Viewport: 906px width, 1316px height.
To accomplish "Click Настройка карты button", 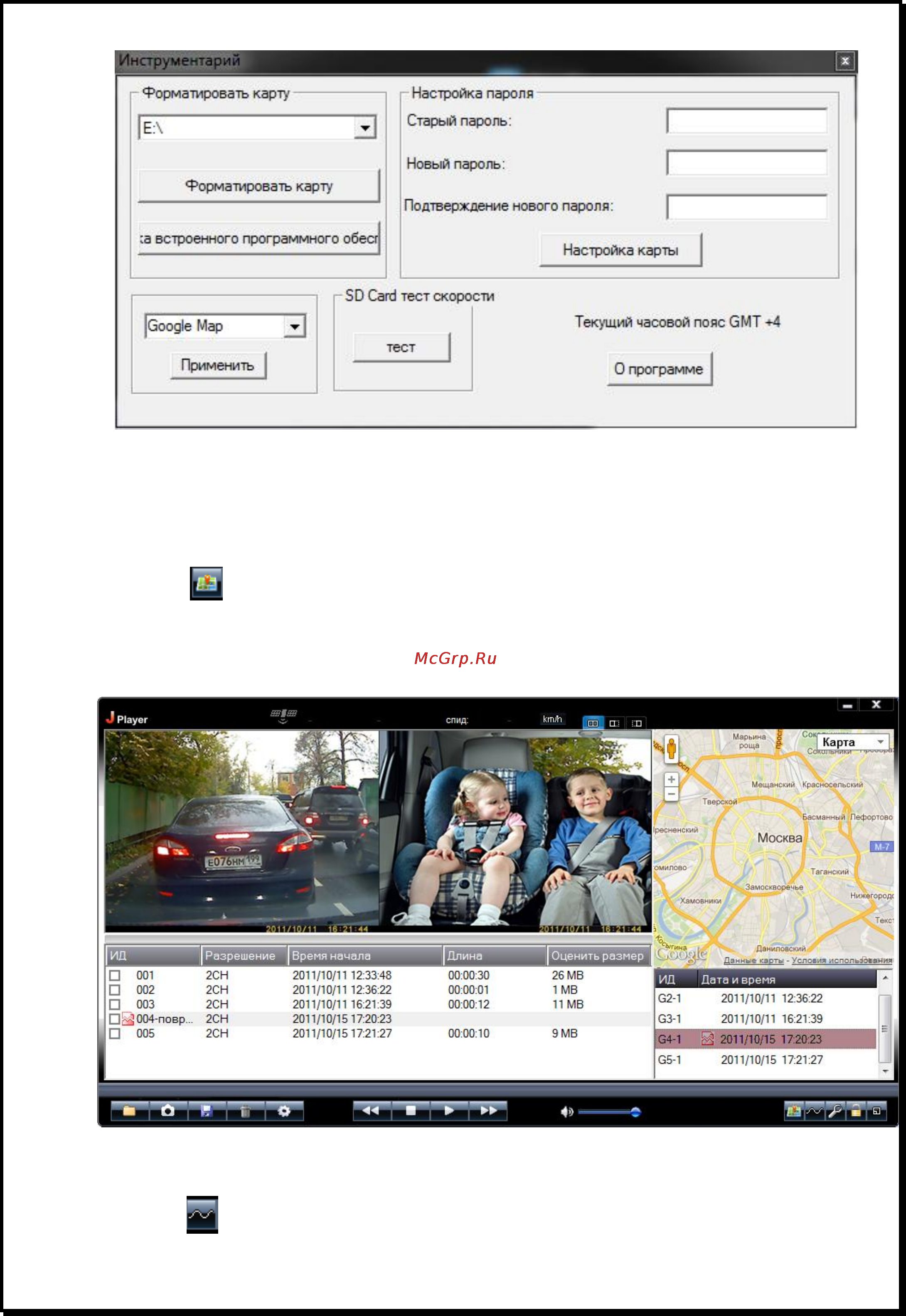I will [620, 250].
